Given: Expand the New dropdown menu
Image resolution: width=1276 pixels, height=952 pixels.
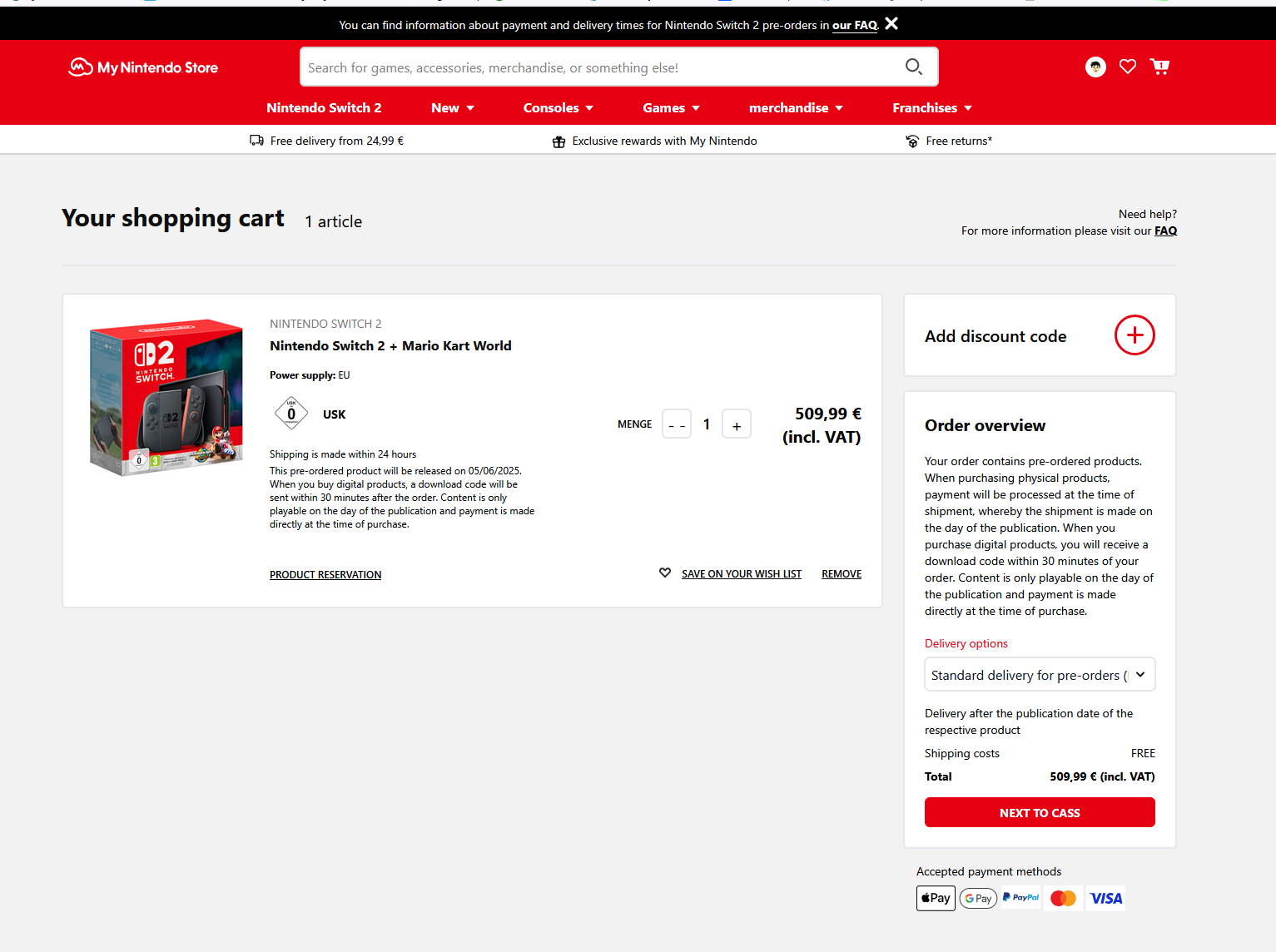Looking at the screenshot, I should point(453,108).
